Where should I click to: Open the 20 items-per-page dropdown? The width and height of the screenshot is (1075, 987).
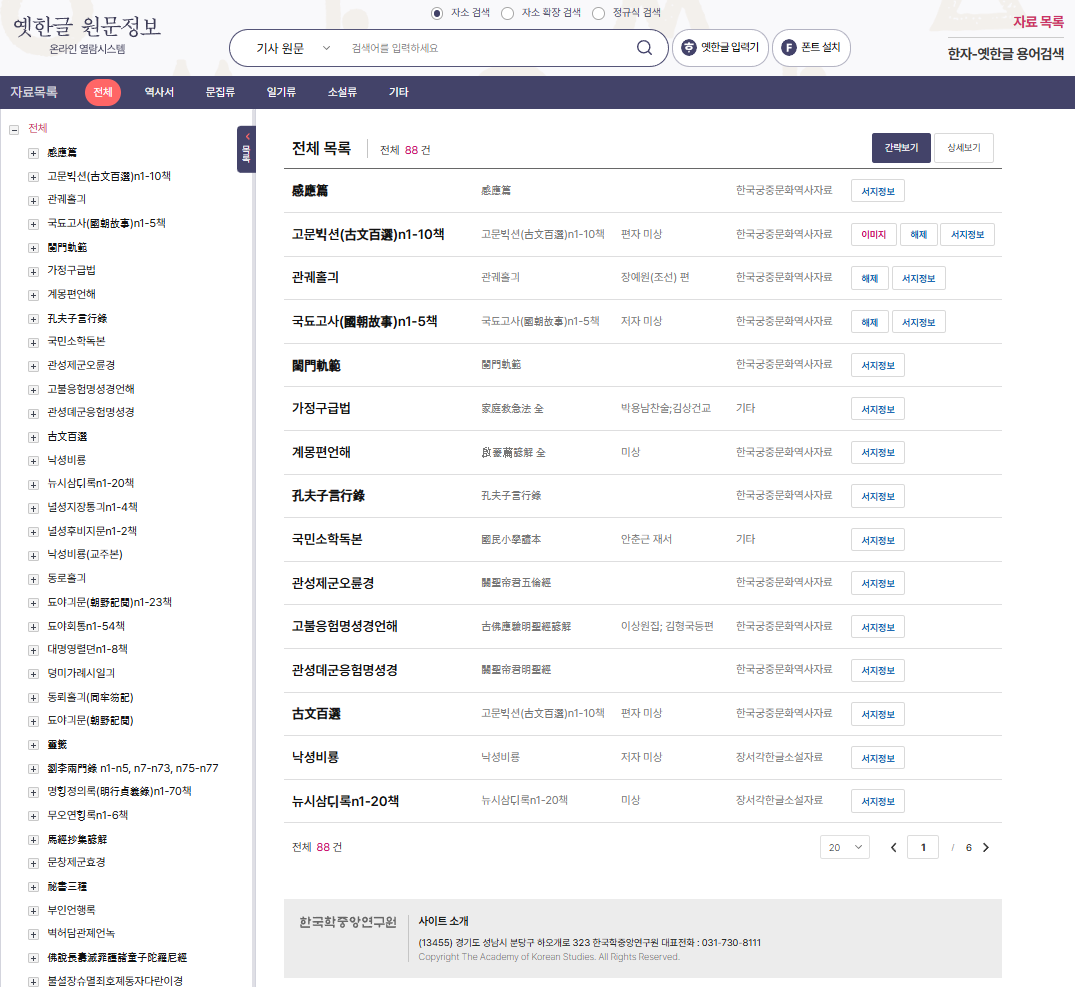(x=845, y=847)
